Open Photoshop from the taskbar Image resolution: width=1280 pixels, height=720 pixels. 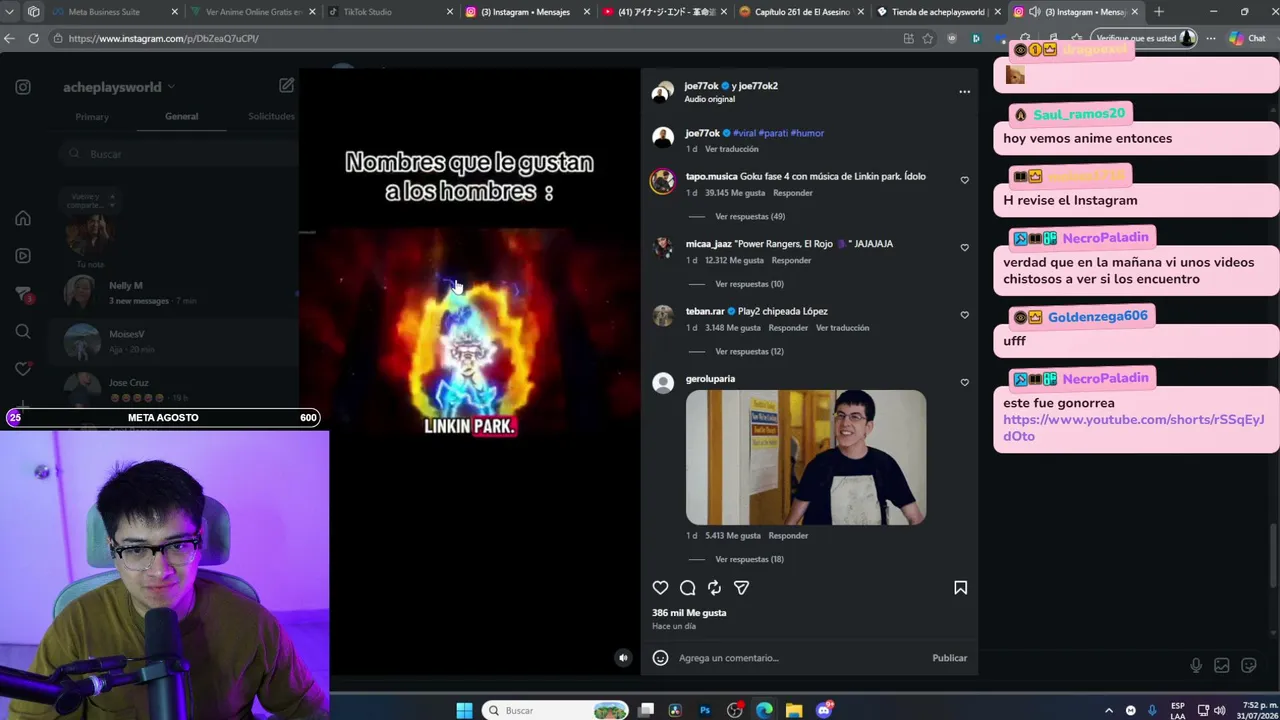coord(705,710)
